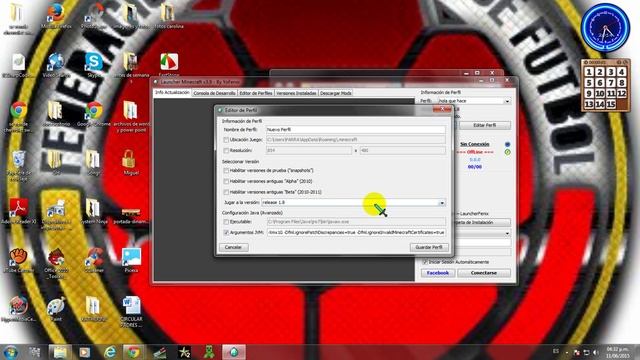
Task: Enable the Resolución checkbox
Action: point(226,151)
